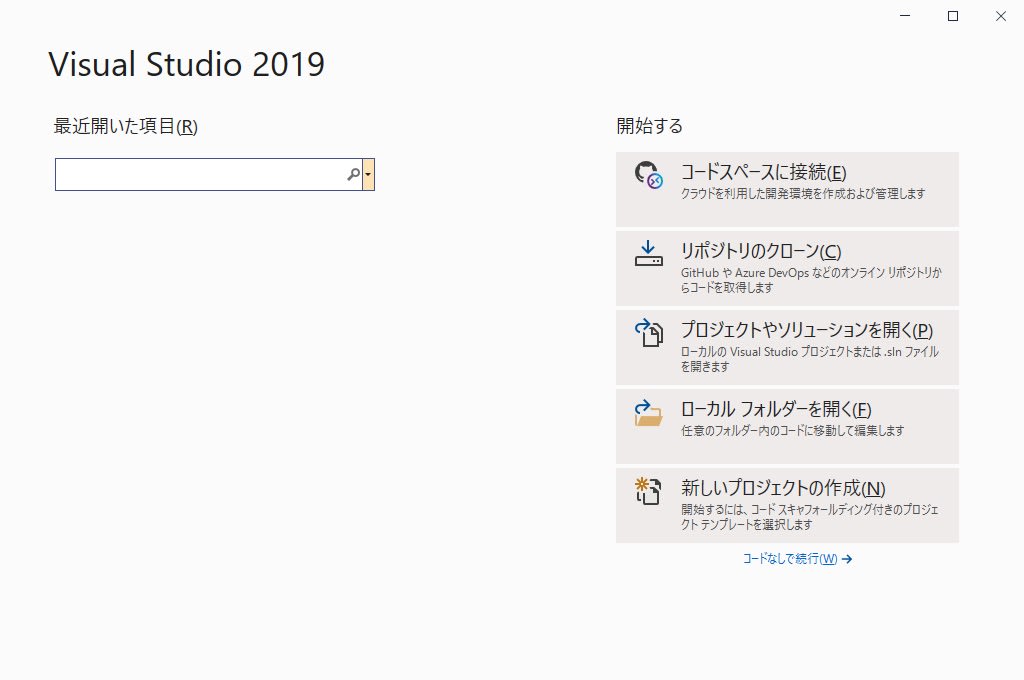This screenshot has width=1024, height=680.
Task: Follow the コードなしで続行(W) link
Action: point(790,559)
